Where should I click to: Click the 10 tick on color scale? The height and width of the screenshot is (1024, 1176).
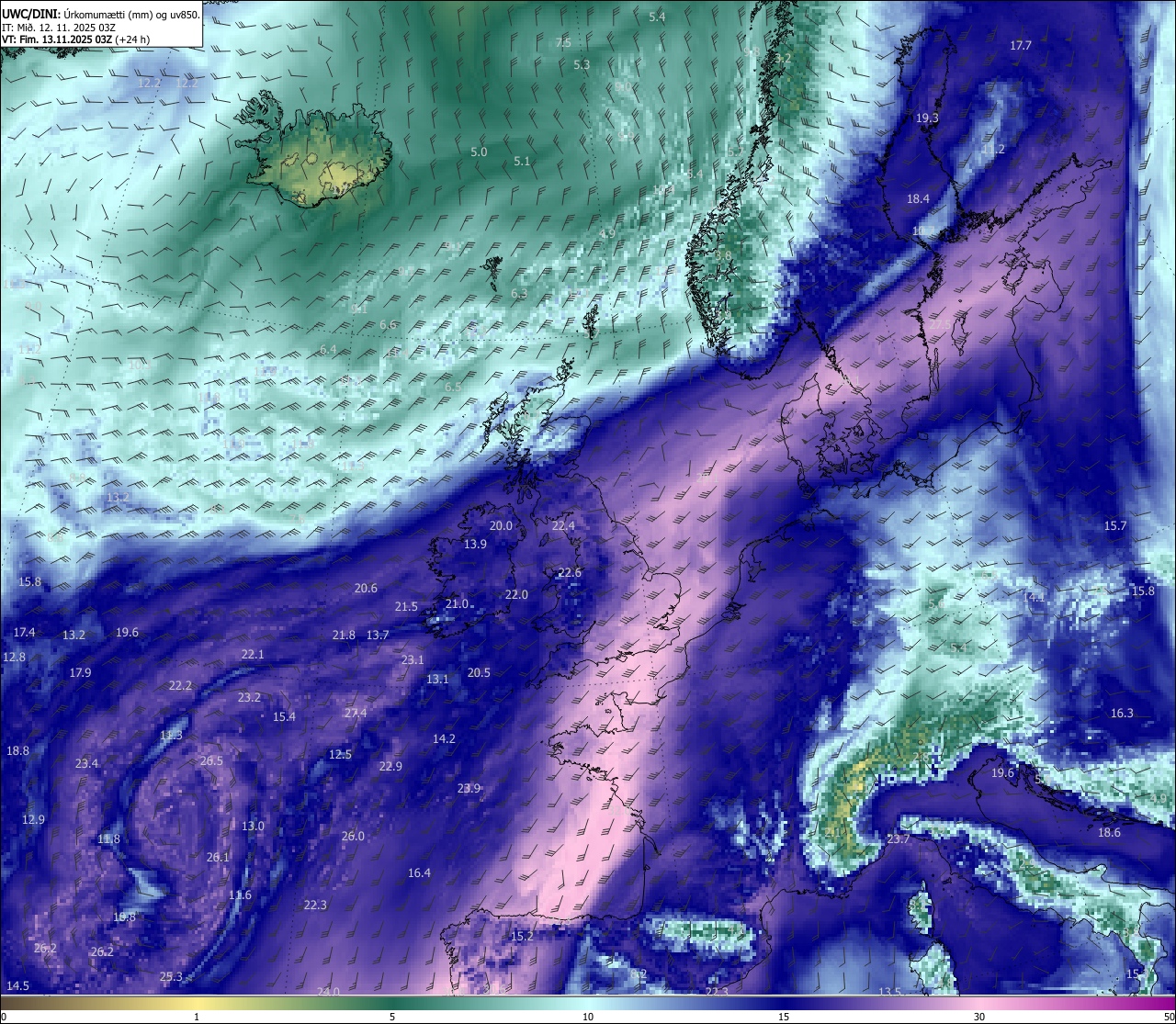588,1017
